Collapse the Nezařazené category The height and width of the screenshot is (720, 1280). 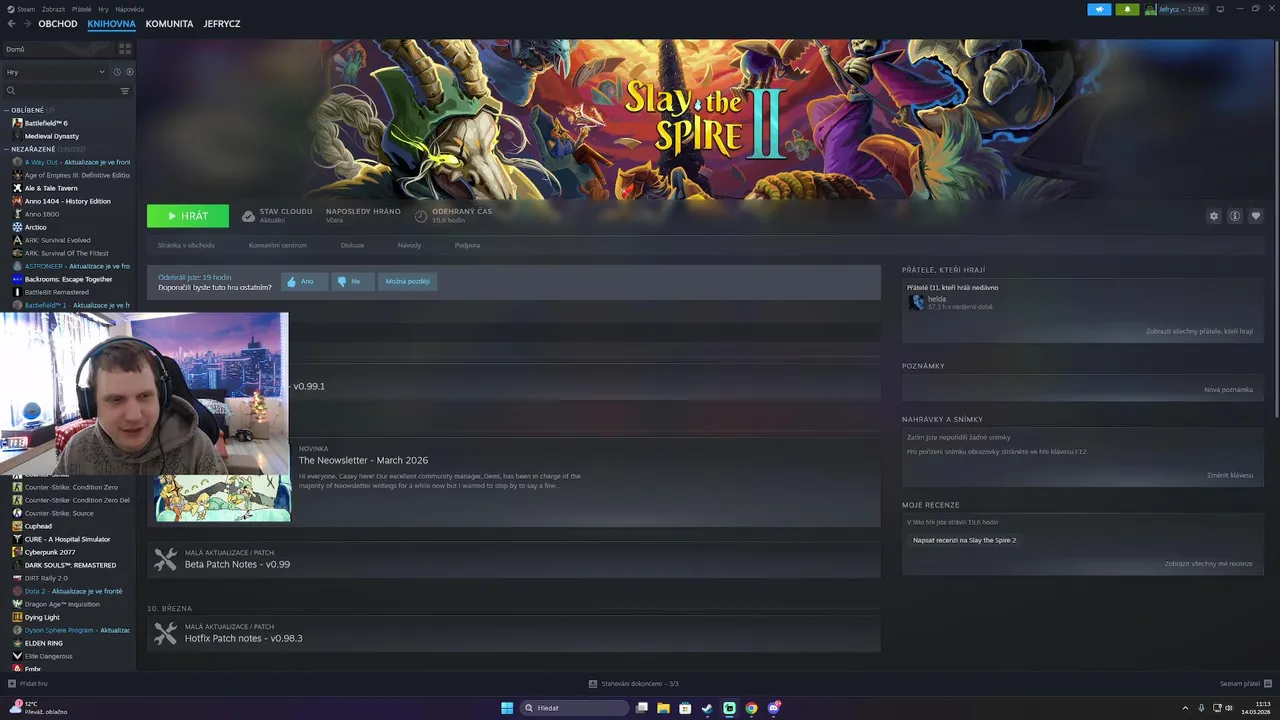[x=7, y=149]
